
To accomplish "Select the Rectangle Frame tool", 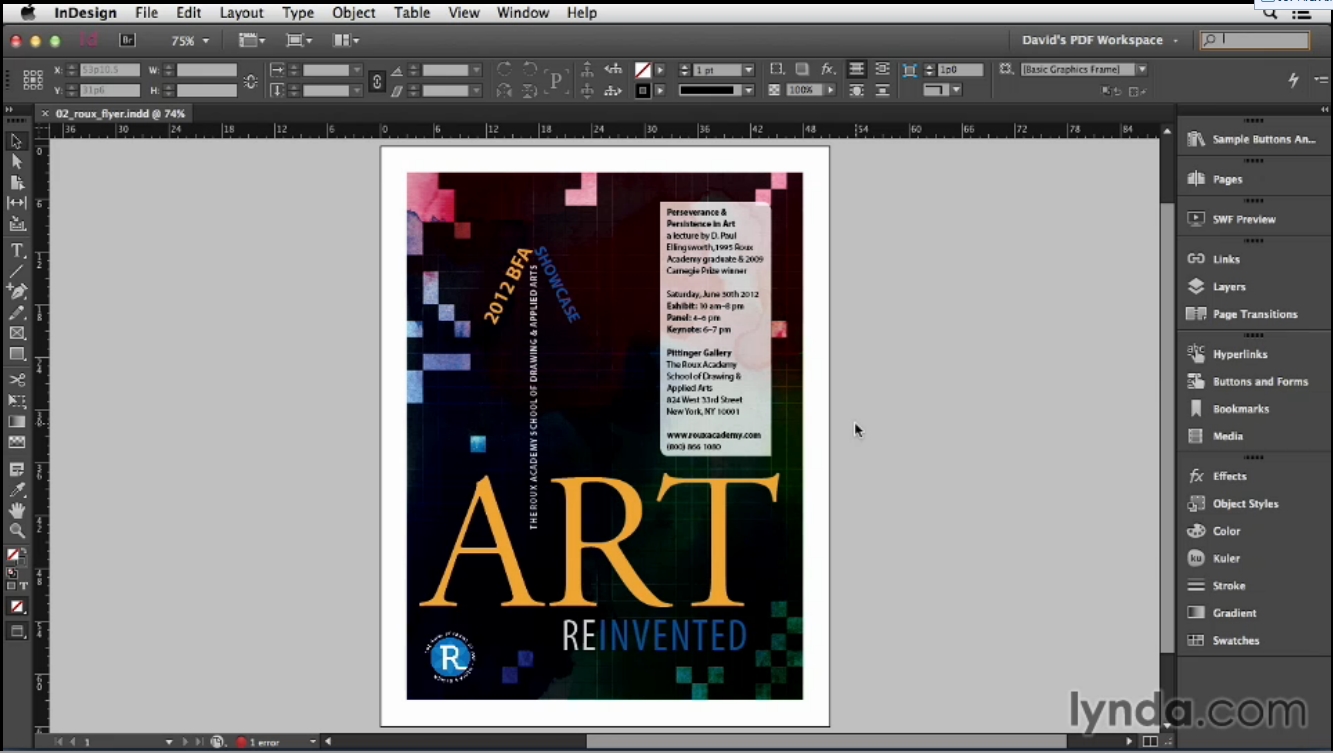I will pos(17,333).
